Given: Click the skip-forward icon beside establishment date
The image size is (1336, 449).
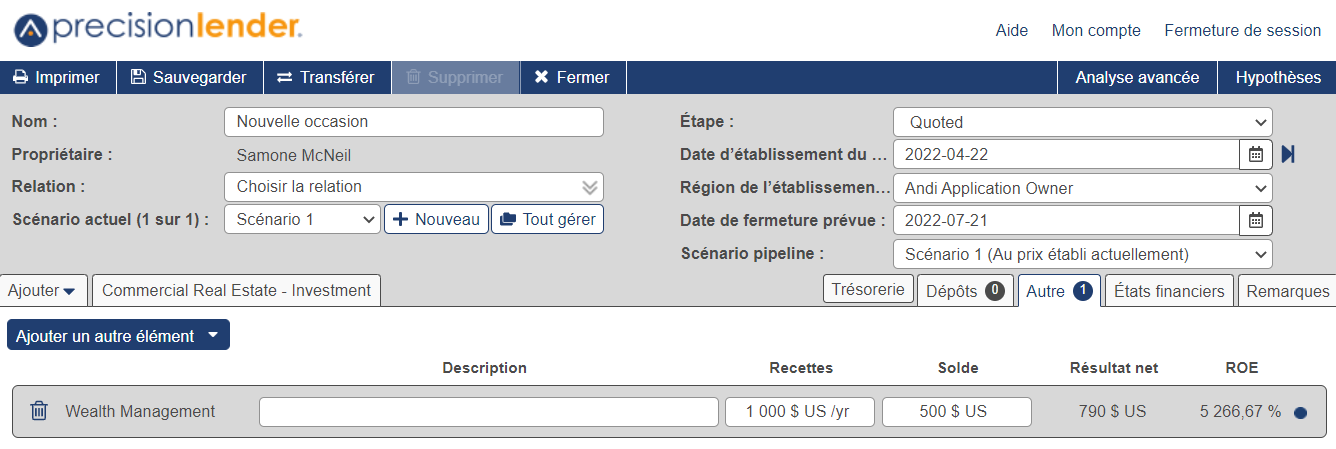Looking at the screenshot, I should tap(1288, 154).
